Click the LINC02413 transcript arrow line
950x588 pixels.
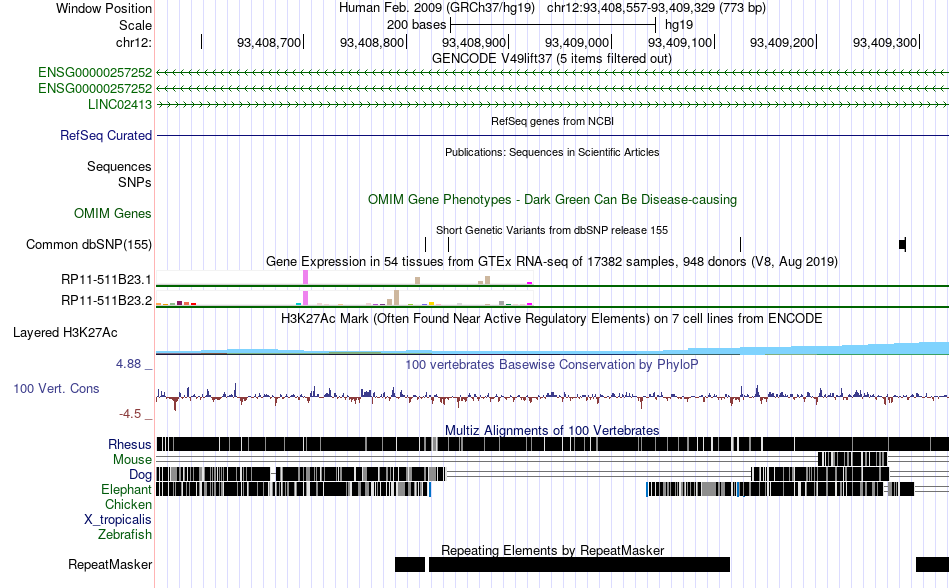pos(552,104)
